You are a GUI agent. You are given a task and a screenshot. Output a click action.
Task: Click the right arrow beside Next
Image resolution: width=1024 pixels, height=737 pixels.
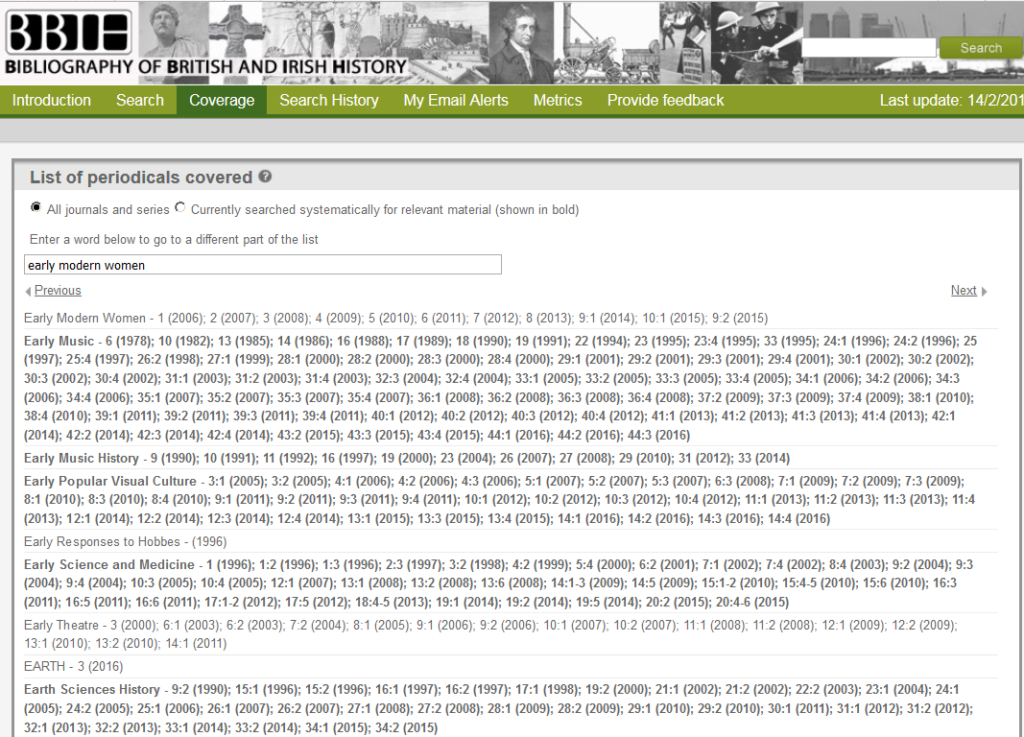pyautogui.click(x=984, y=291)
